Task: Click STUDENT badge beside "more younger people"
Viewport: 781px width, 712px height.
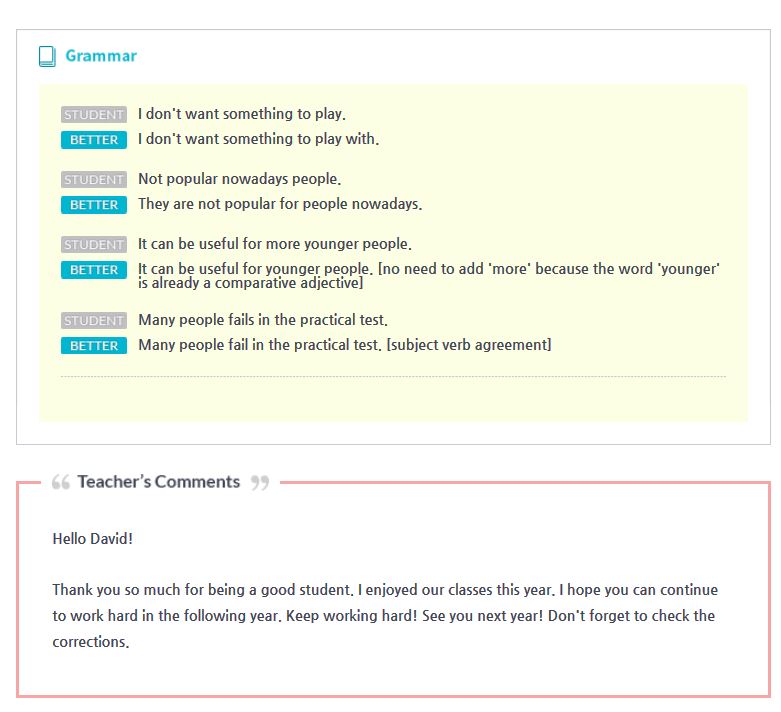Action: click(94, 245)
